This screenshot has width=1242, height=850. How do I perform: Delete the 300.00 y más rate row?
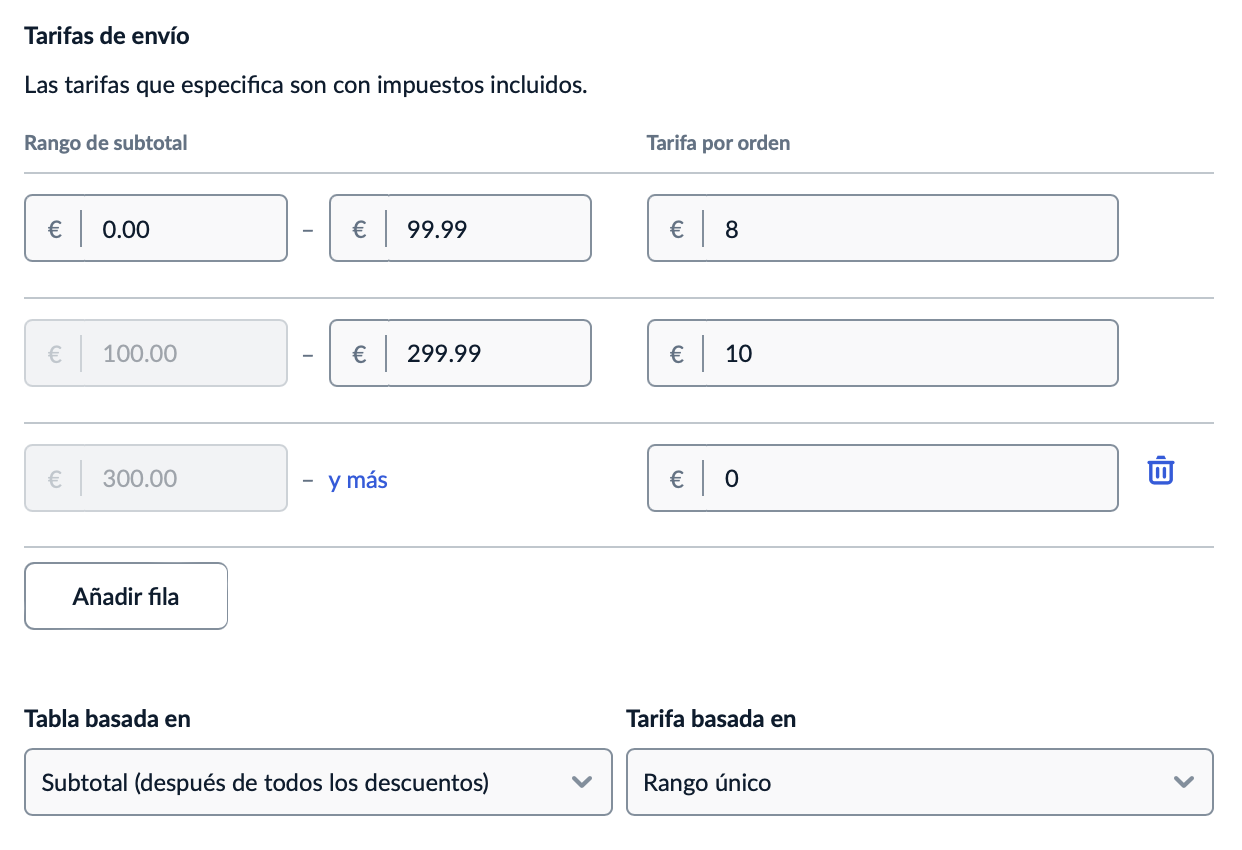coord(1160,470)
